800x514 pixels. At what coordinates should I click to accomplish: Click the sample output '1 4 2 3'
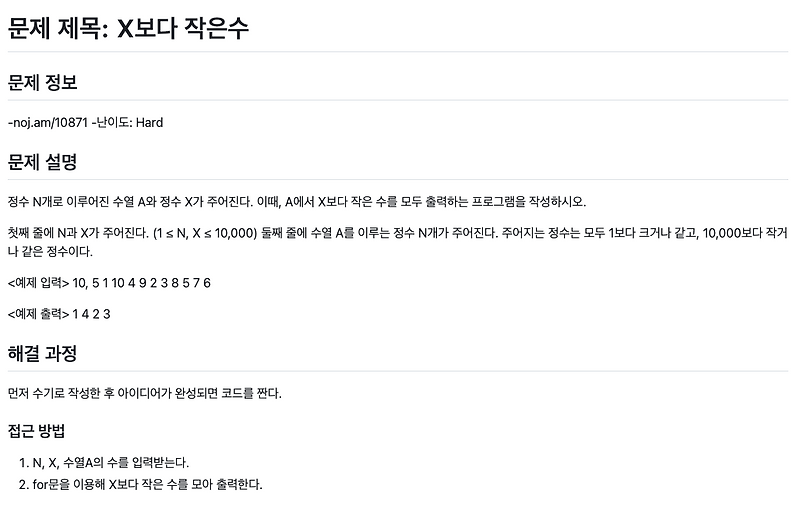tap(91, 314)
